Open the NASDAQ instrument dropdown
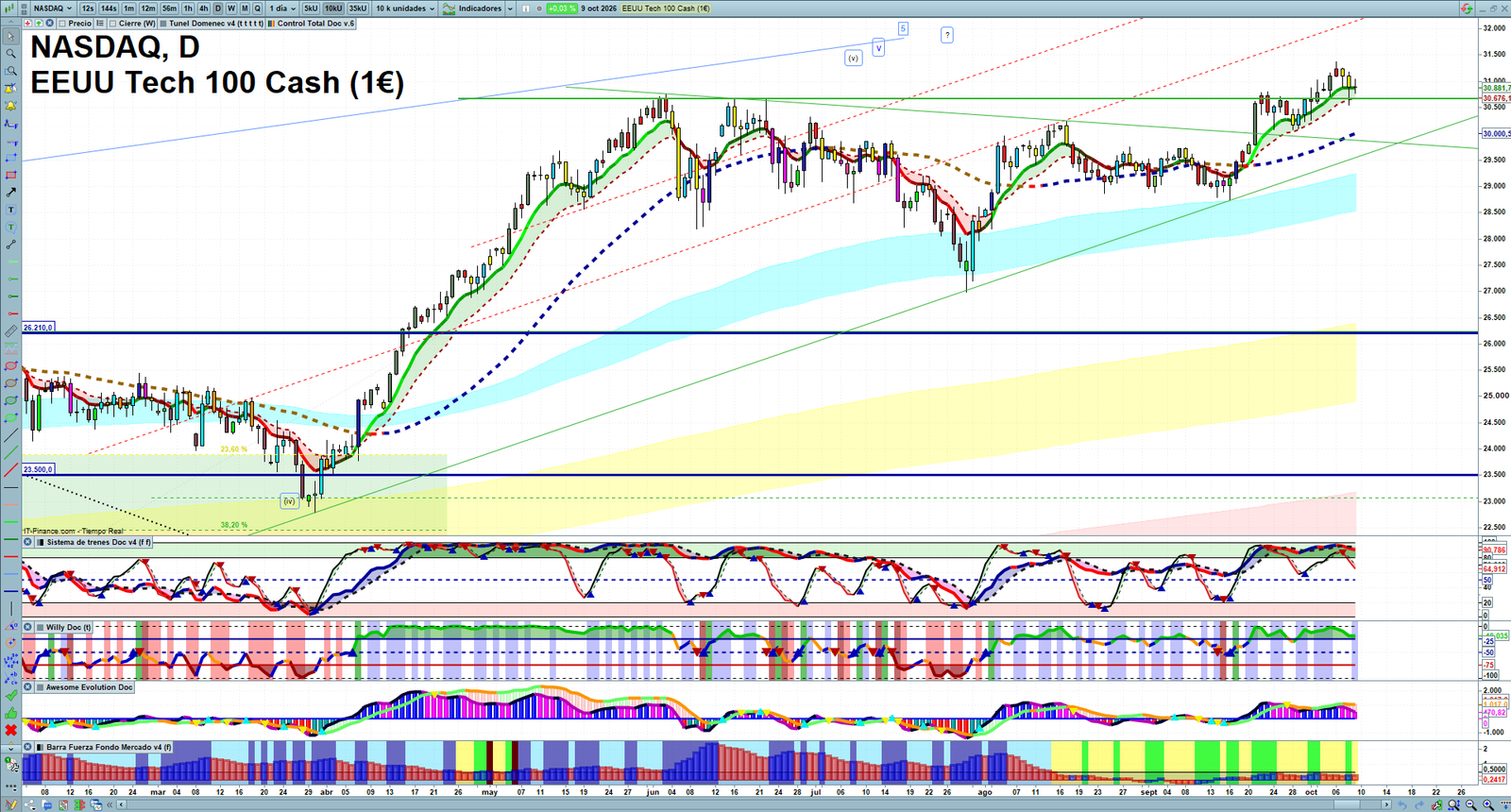The height and width of the screenshot is (812, 1511). pyautogui.click(x=52, y=8)
